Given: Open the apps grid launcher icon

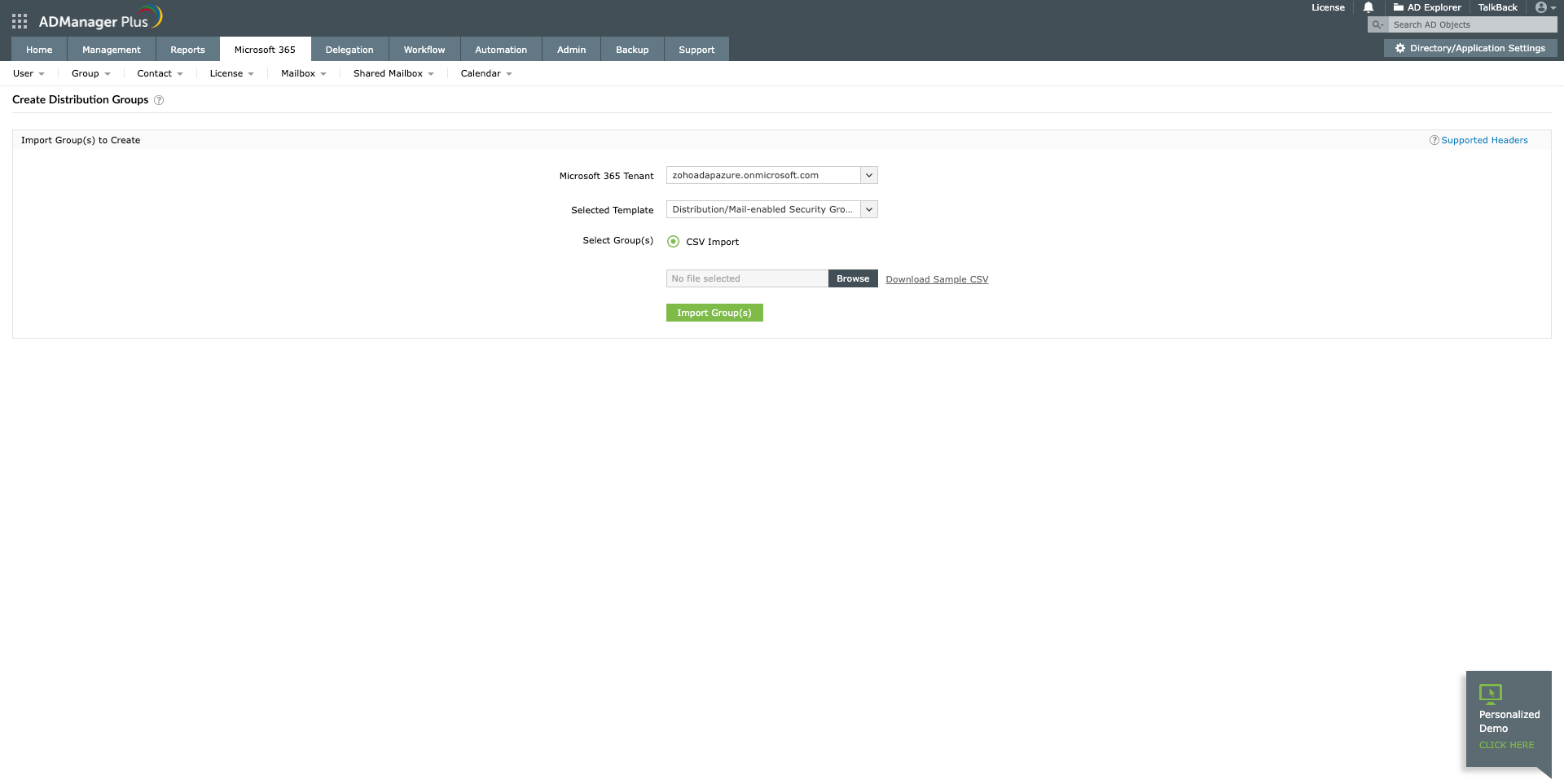Looking at the screenshot, I should 20,21.
